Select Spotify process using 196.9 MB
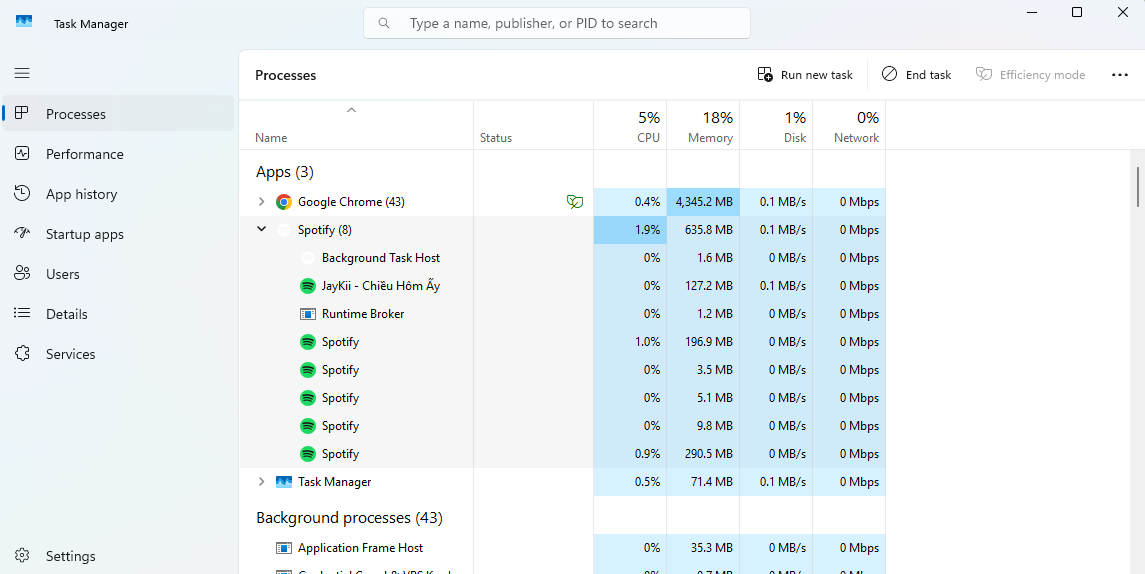This screenshot has height=574, width=1145. [562, 342]
